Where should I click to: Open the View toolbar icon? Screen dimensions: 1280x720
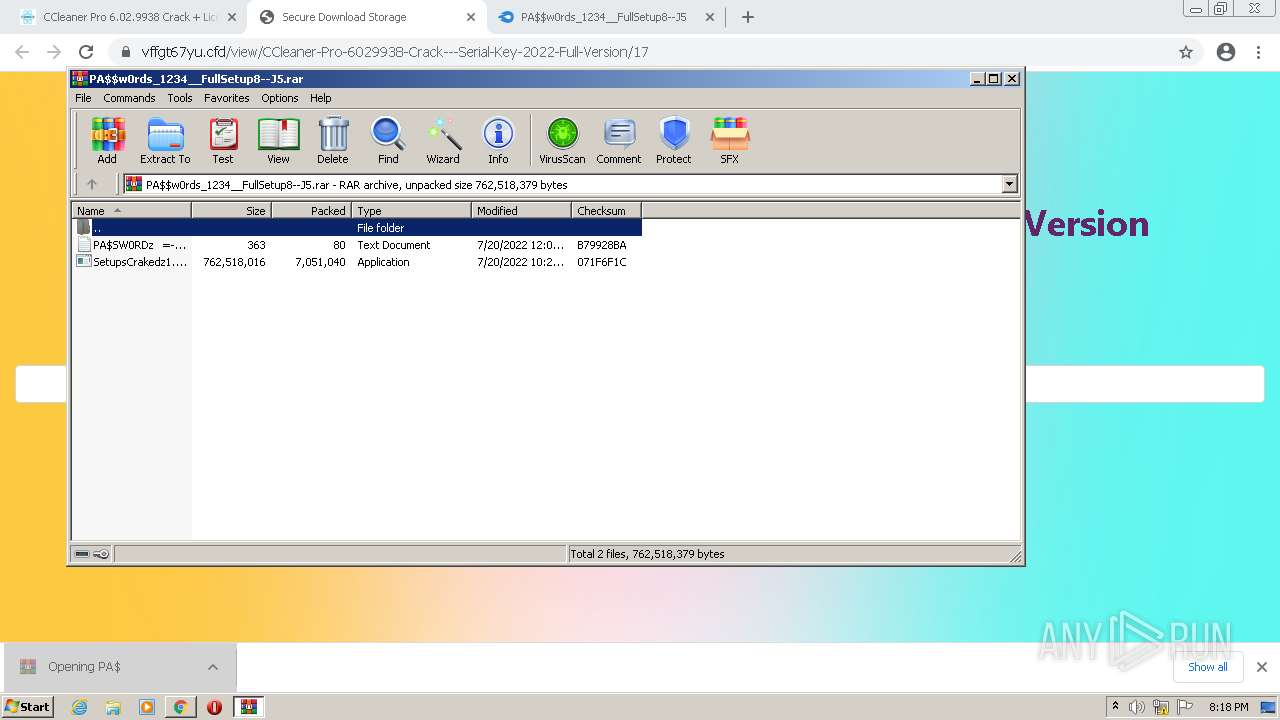pos(278,141)
